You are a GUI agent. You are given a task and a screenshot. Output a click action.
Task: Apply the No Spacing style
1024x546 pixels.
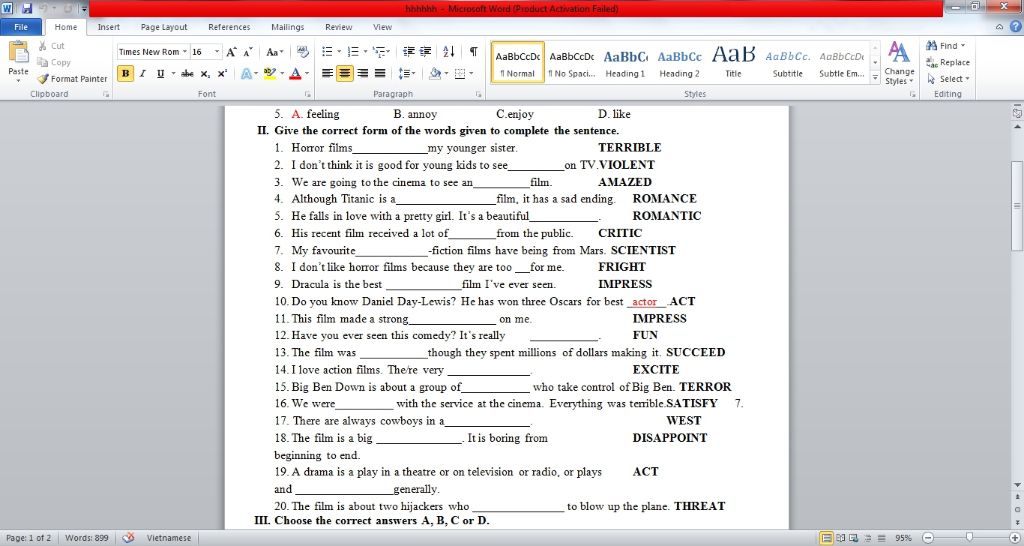click(x=571, y=63)
